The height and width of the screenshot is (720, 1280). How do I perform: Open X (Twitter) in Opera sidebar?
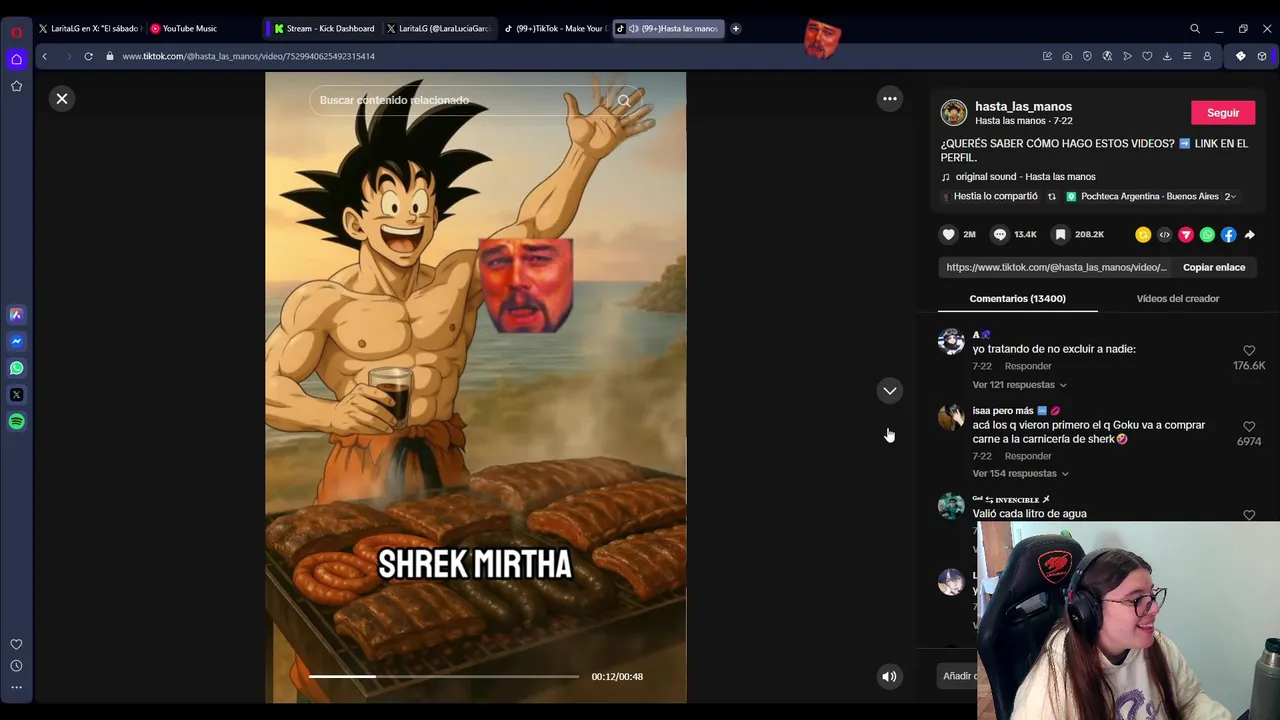pos(16,395)
